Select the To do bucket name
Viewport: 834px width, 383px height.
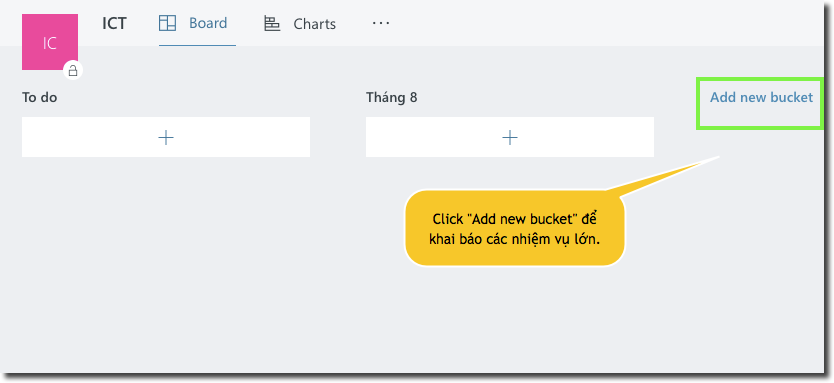(x=39, y=97)
